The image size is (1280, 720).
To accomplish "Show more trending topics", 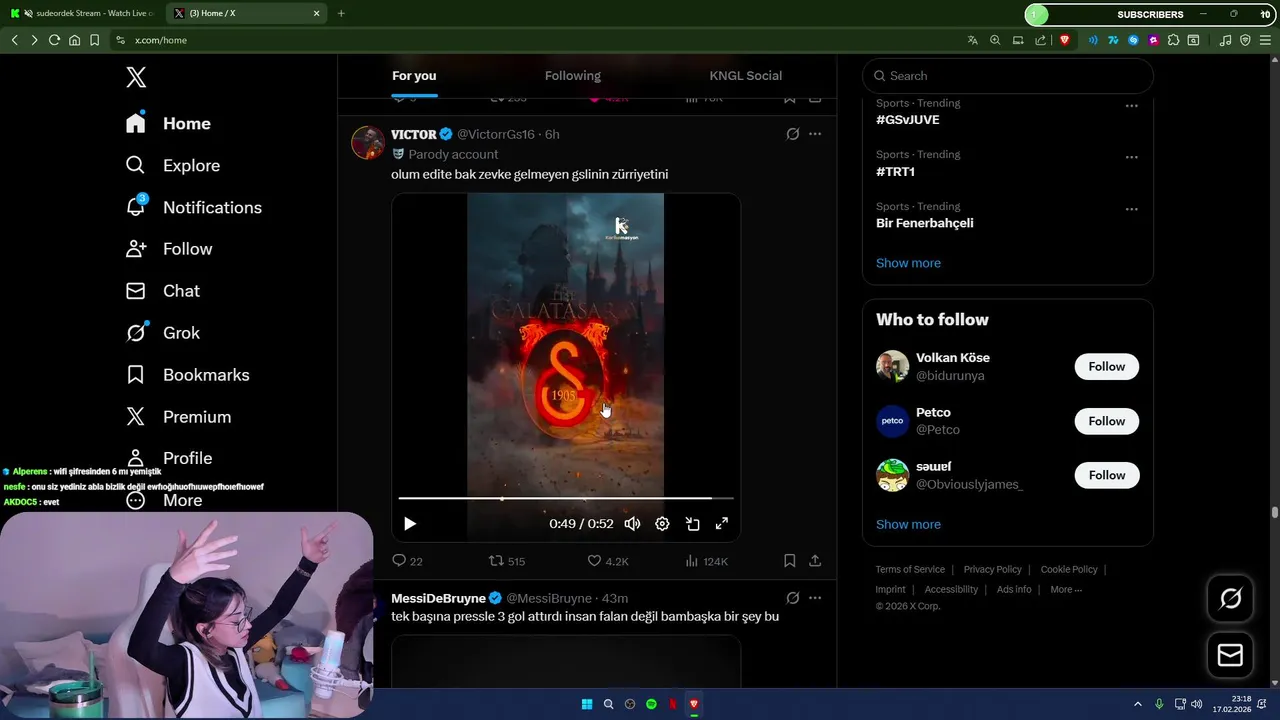I will (908, 263).
